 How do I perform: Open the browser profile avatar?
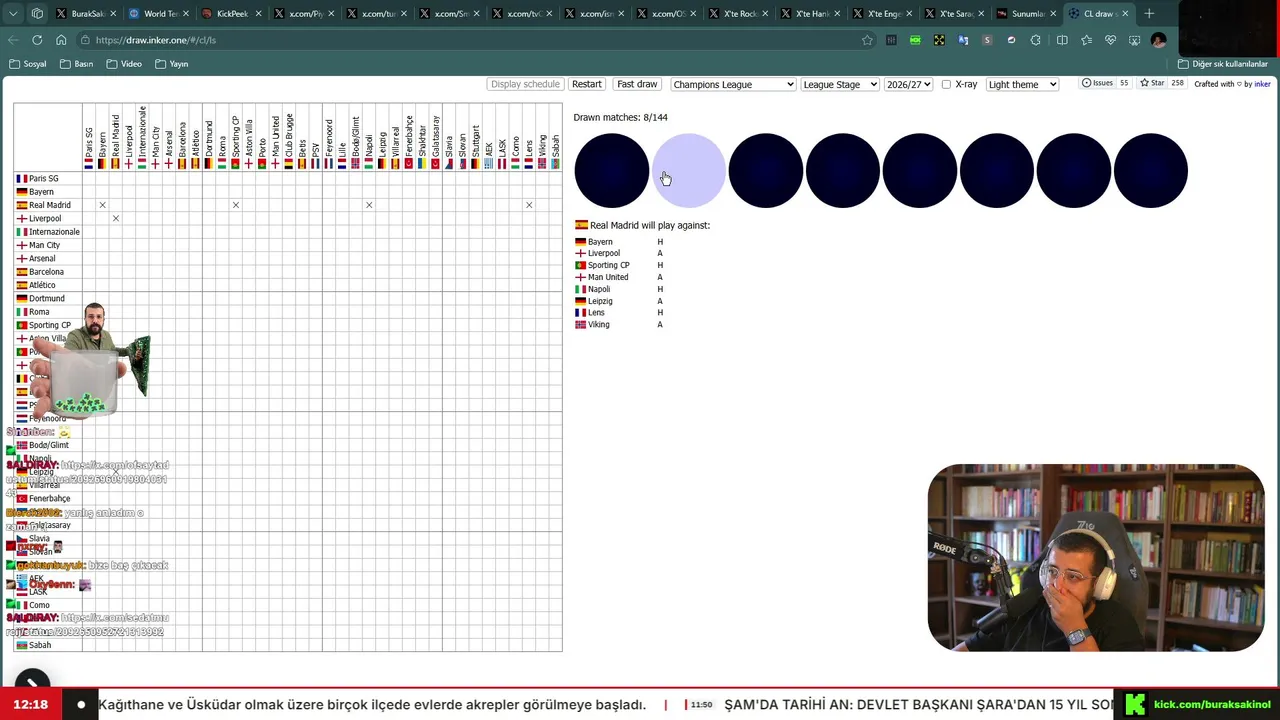[x=1158, y=40]
